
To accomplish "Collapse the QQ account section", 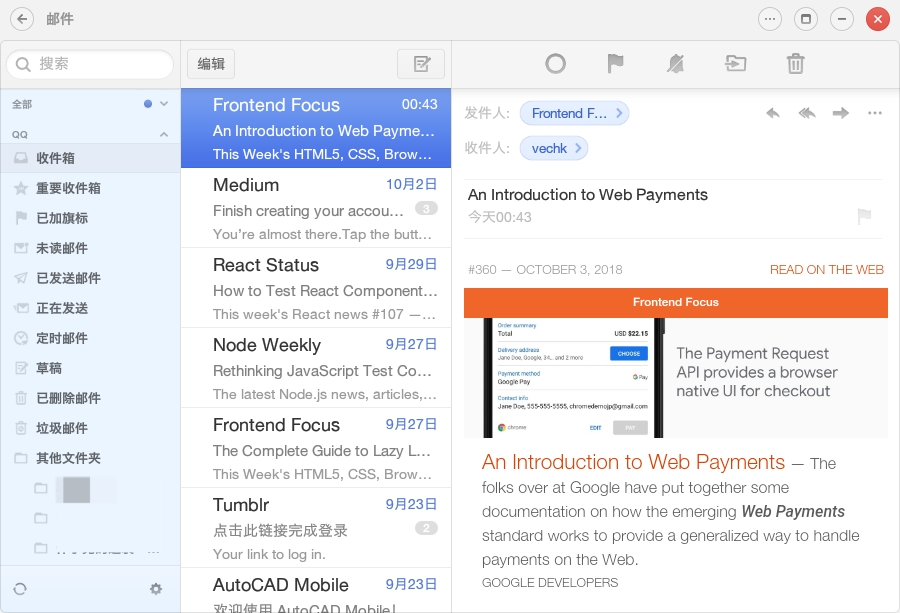I will [164, 134].
